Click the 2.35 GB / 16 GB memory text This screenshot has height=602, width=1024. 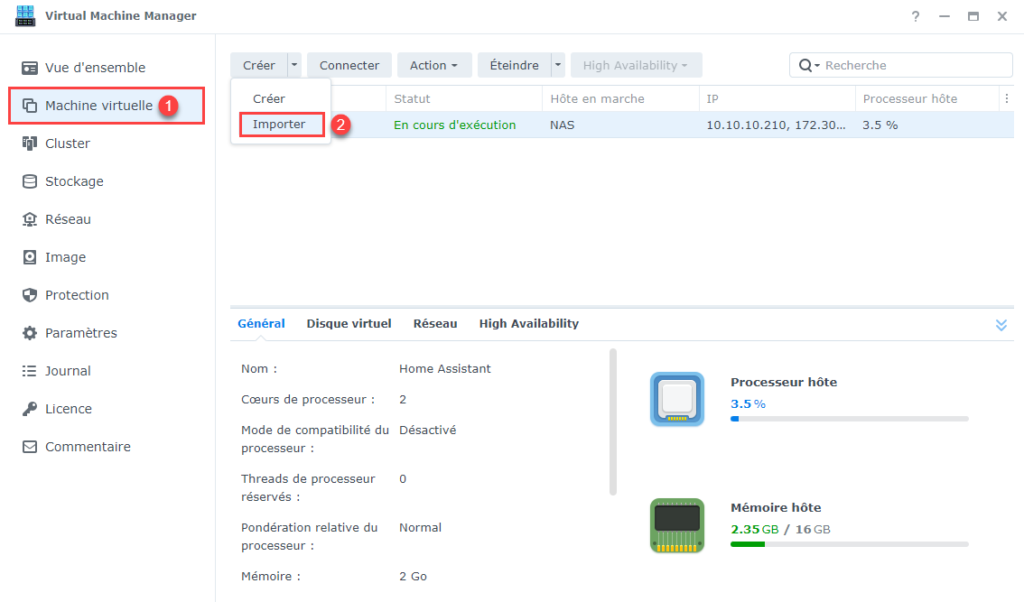pos(780,530)
